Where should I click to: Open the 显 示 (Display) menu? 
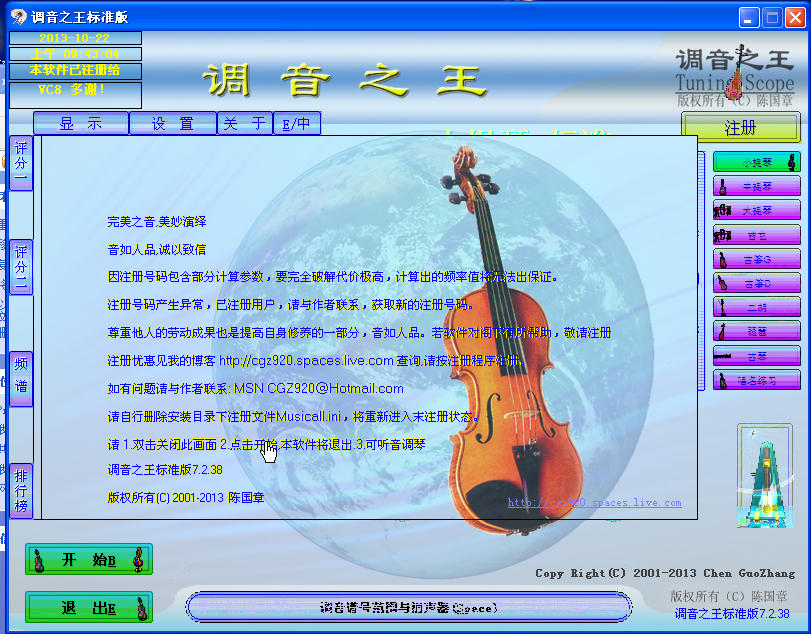pos(82,122)
